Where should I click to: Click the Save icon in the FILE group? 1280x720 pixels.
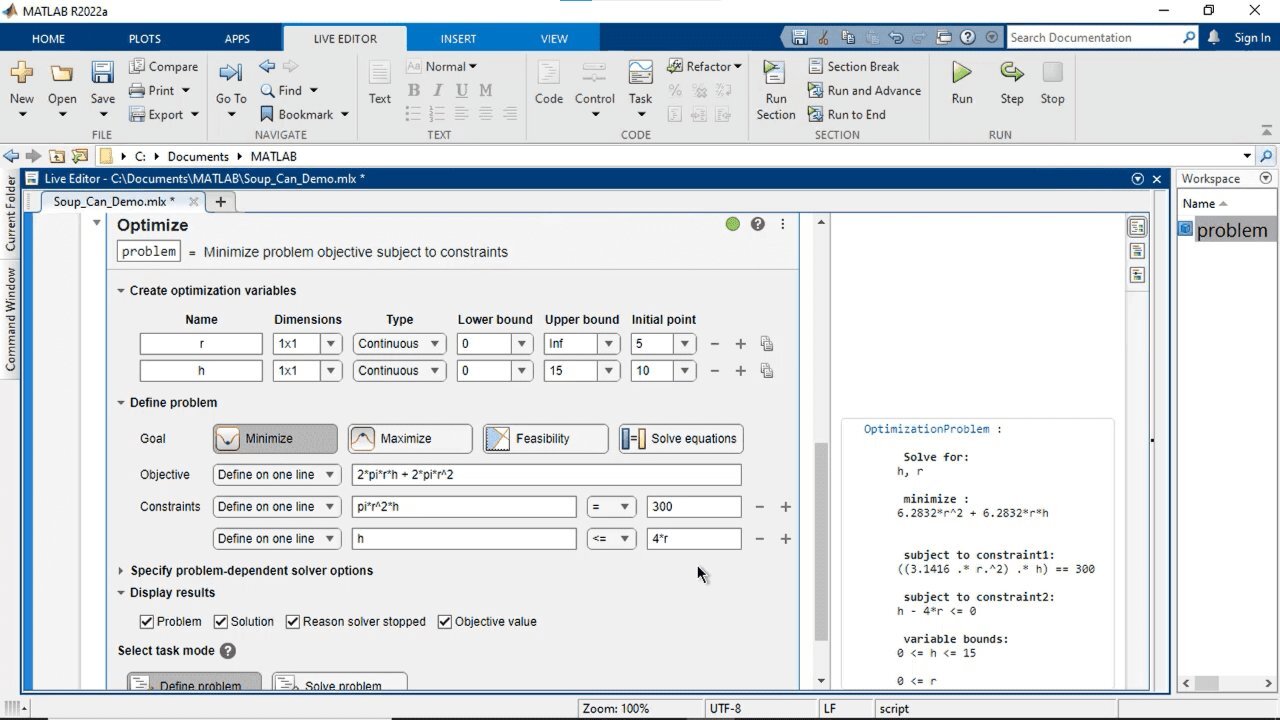pos(102,73)
